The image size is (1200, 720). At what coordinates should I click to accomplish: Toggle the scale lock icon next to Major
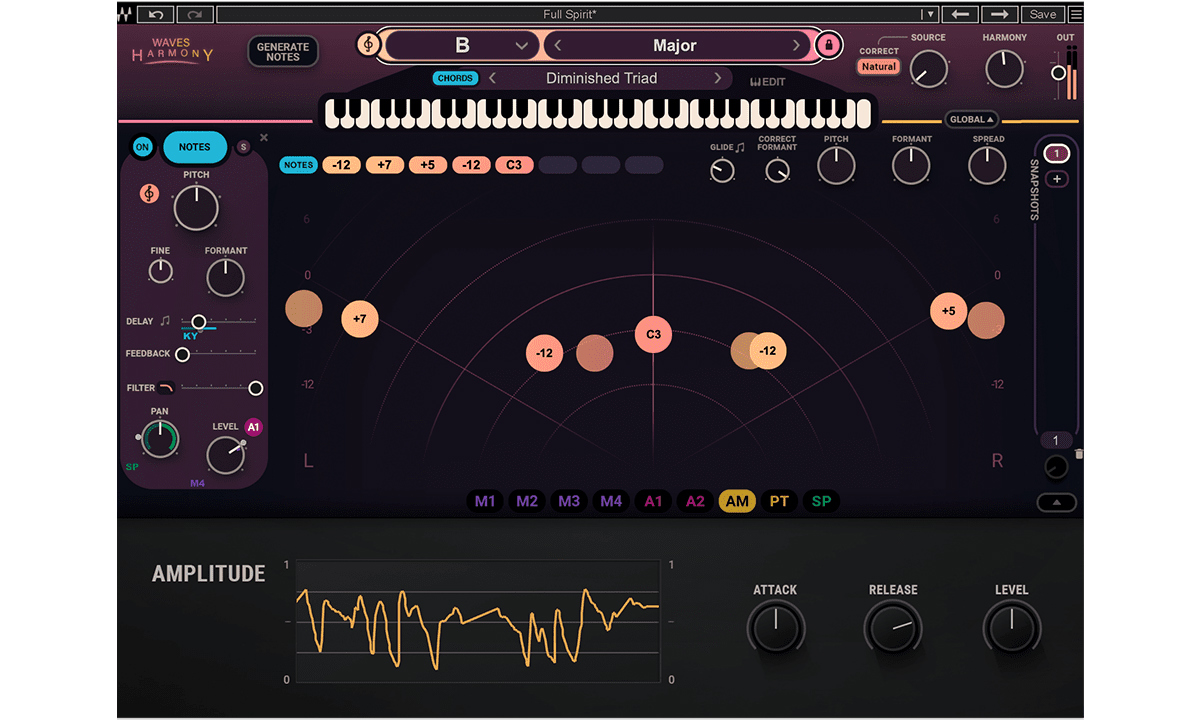click(828, 45)
